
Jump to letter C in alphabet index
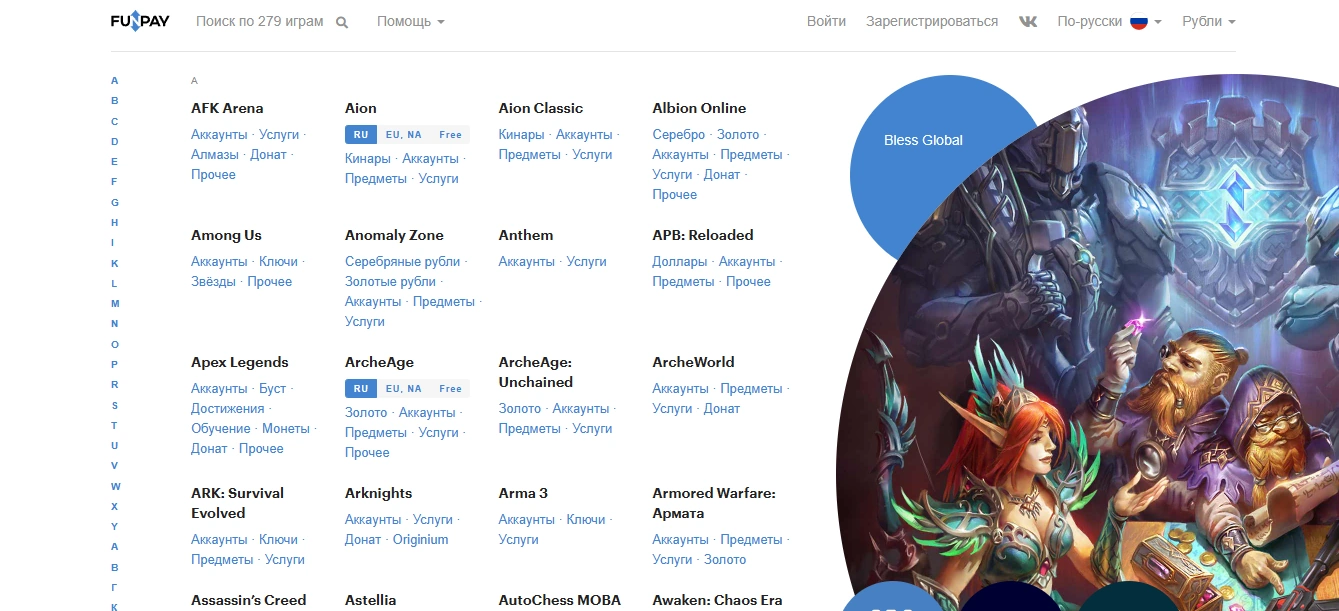pos(115,121)
